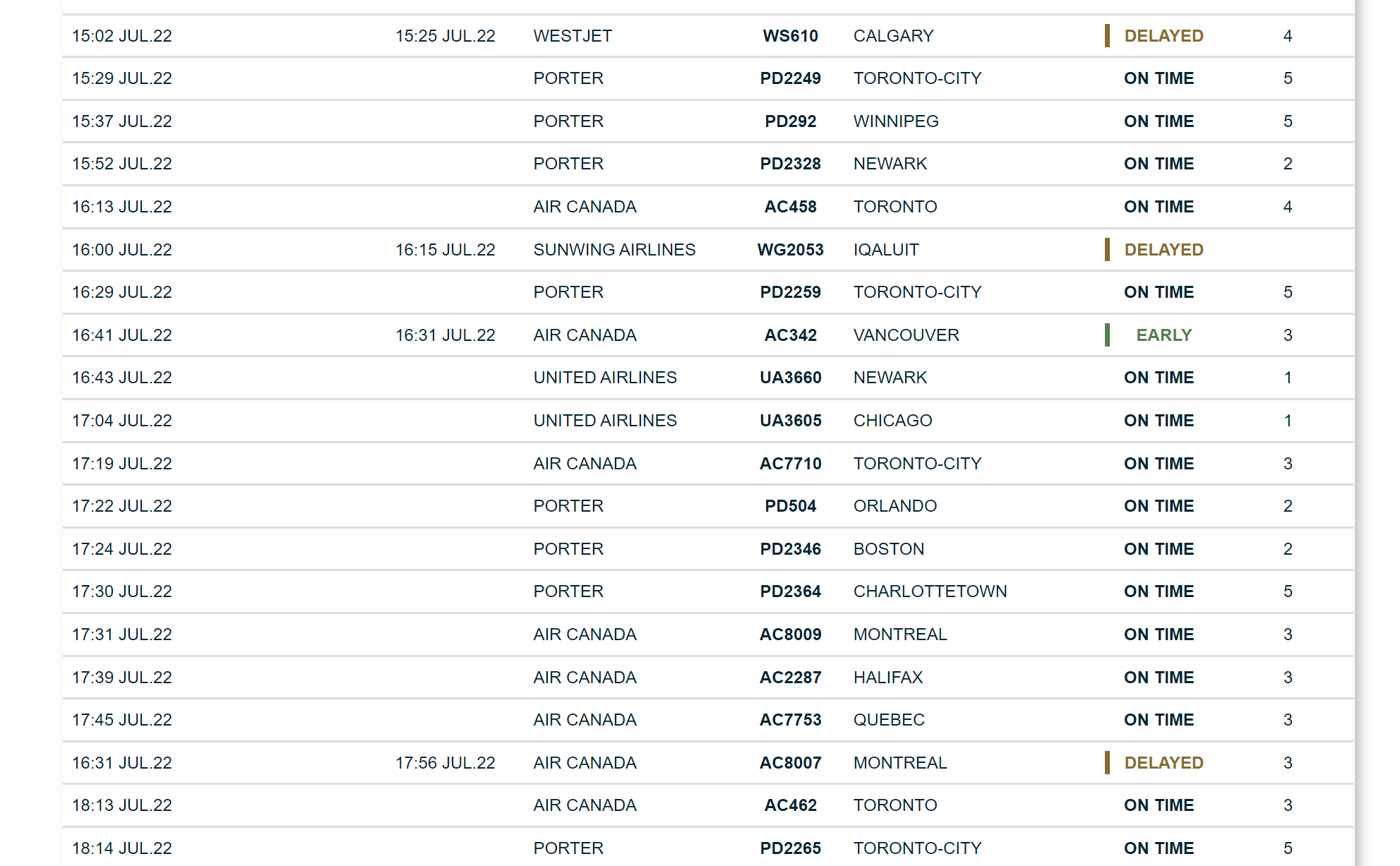Open flight AC8009 to Montreal
Viewport: 1400px width, 866px height.
(x=790, y=635)
